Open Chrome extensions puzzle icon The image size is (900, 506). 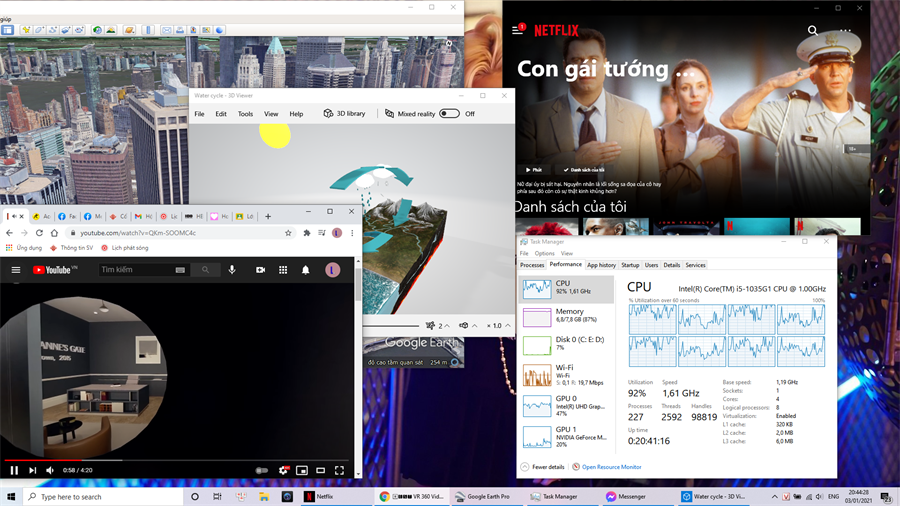307,233
